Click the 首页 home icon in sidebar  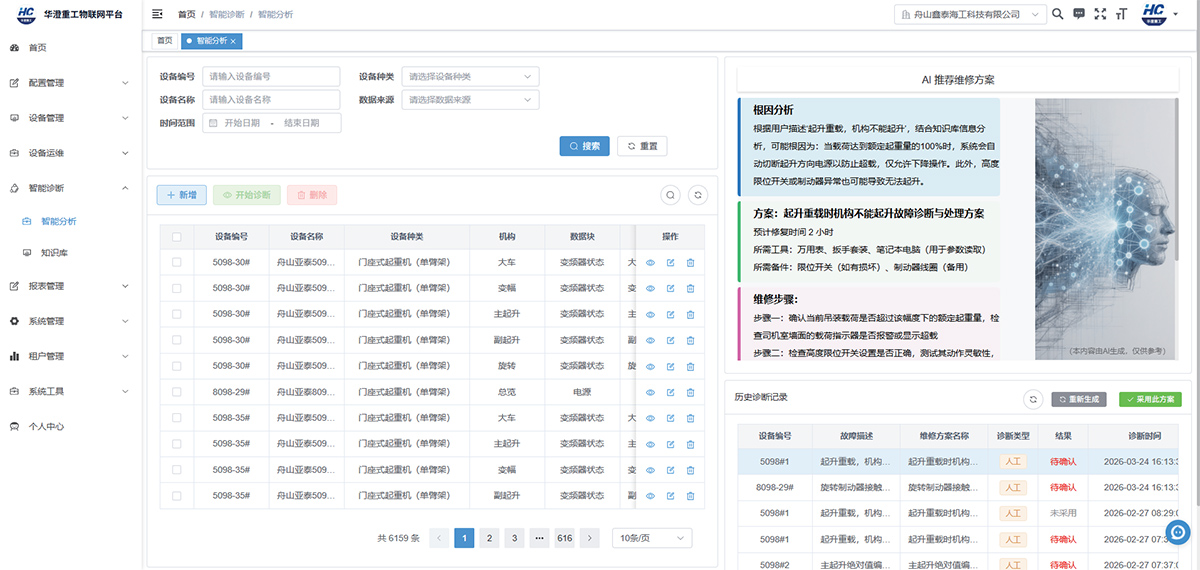(14, 48)
